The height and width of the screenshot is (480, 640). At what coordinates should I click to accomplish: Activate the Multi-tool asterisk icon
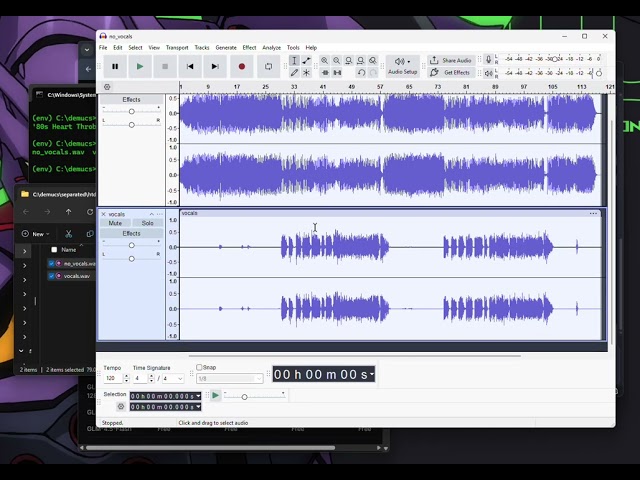point(306,73)
